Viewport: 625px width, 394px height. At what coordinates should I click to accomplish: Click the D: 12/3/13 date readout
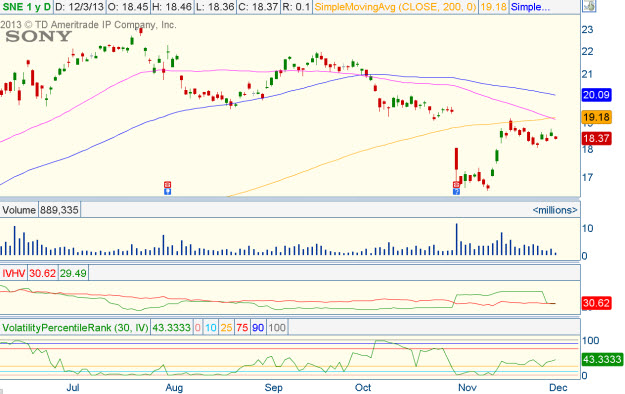79,7
